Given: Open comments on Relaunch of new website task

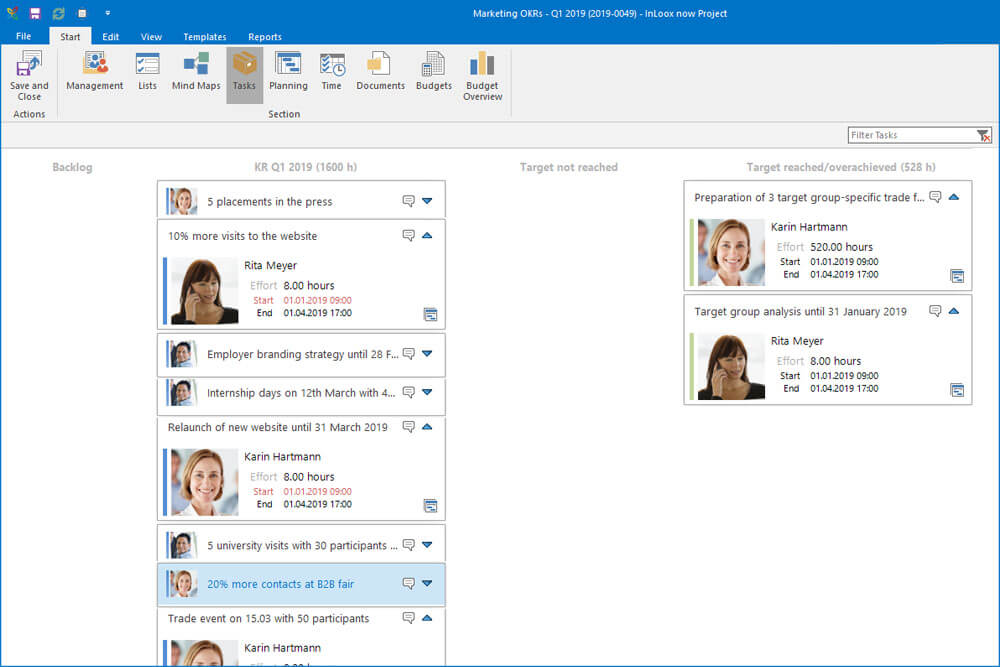Looking at the screenshot, I should coord(408,427).
